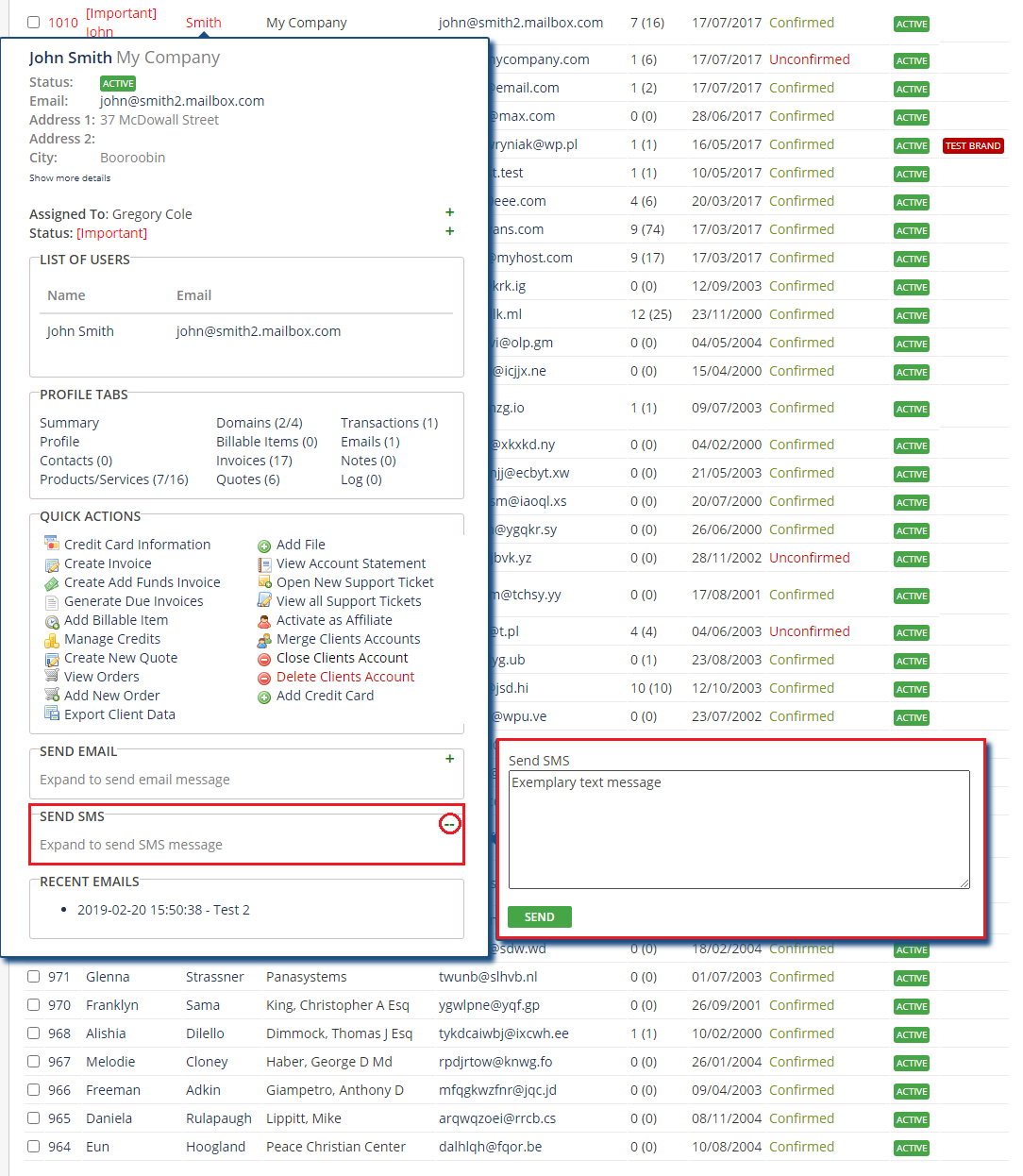1023x1176 pixels.
Task: Click email john@smith2.mailbox.com in users list
Action: 259,331
